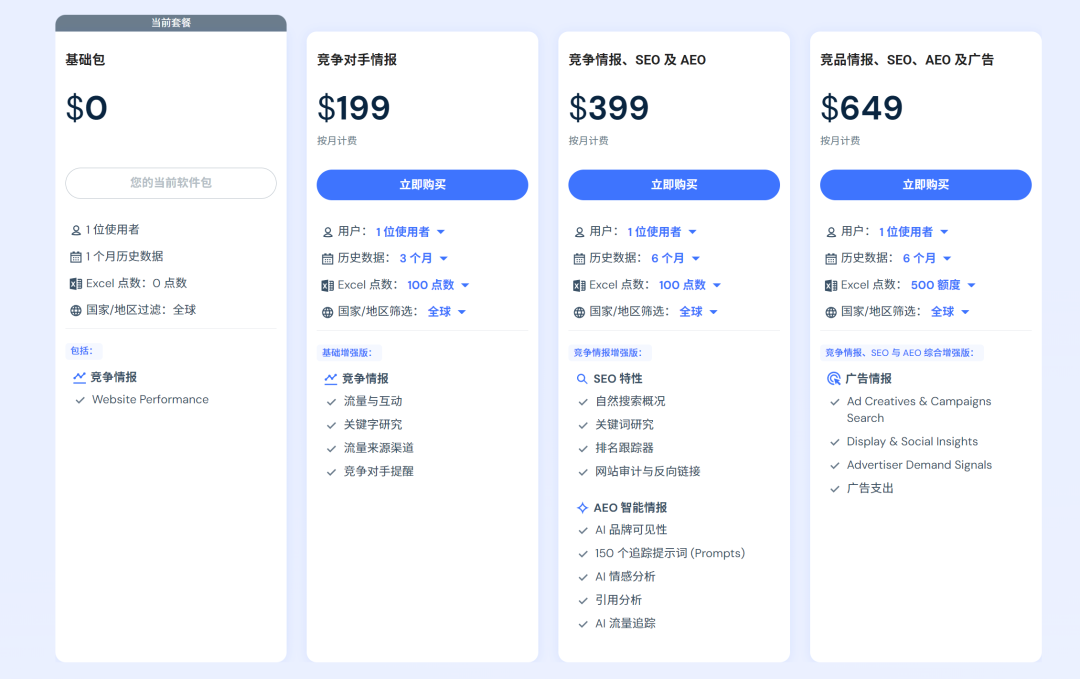Click 引用分析 feature text

tap(619, 600)
